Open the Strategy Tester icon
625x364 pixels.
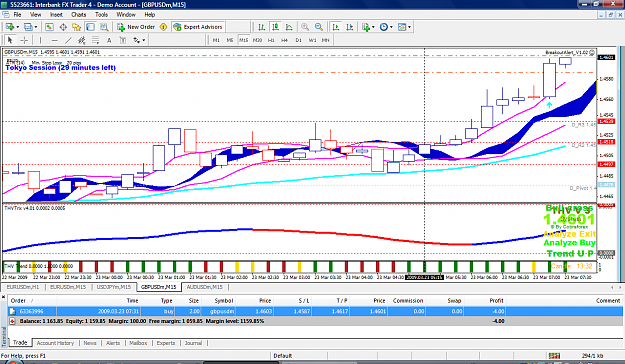pyautogui.click(x=104, y=27)
